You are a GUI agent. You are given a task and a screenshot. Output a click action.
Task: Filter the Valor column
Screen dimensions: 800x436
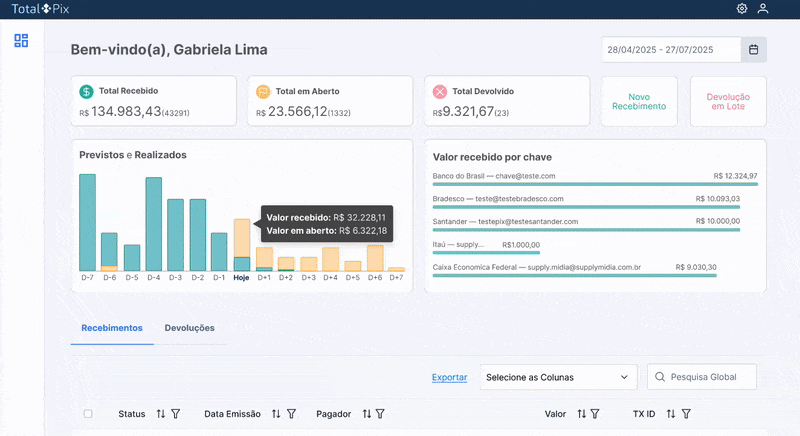tap(595, 414)
